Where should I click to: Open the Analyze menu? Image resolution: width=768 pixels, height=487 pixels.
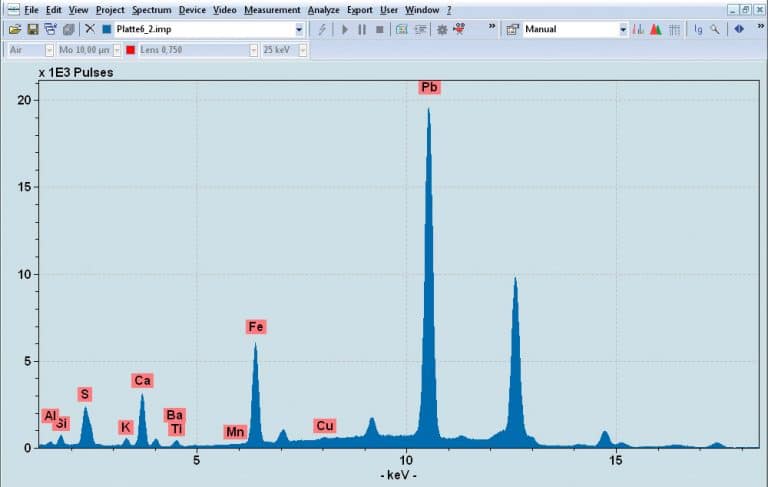323,10
